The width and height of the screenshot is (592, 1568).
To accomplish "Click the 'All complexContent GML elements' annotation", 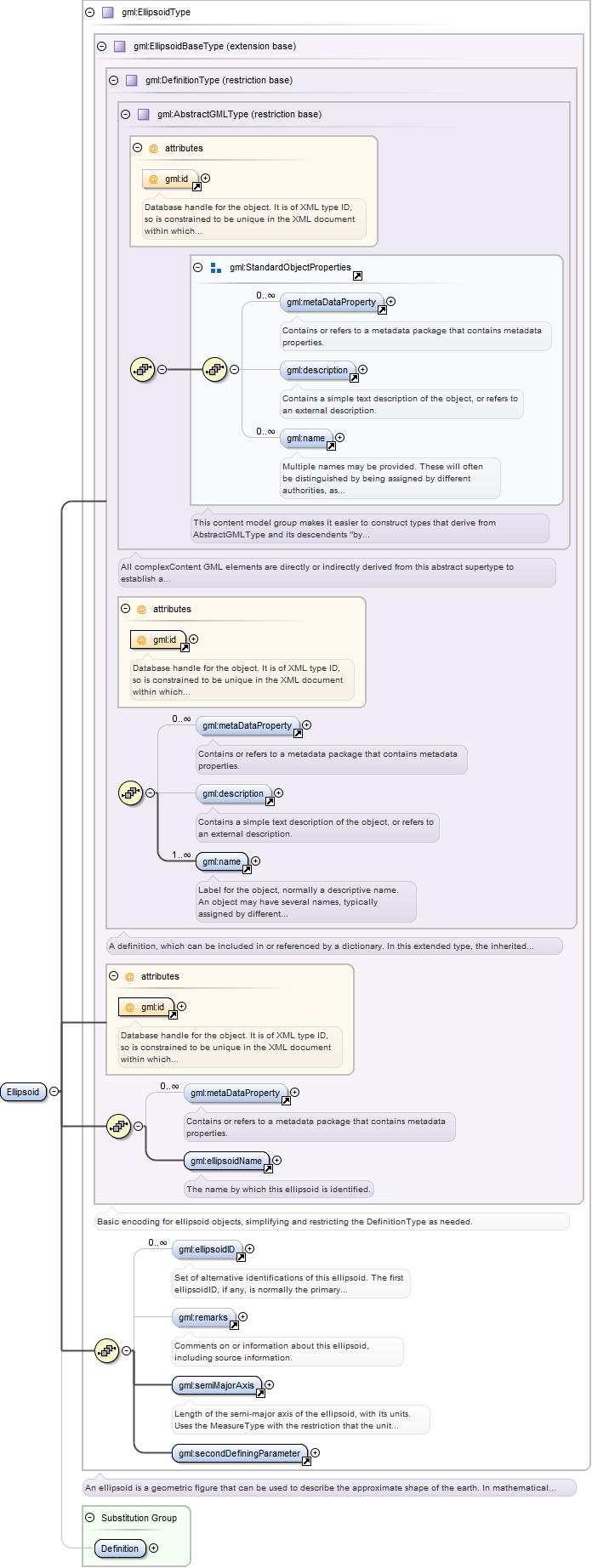I will pyautogui.click(x=337, y=572).
